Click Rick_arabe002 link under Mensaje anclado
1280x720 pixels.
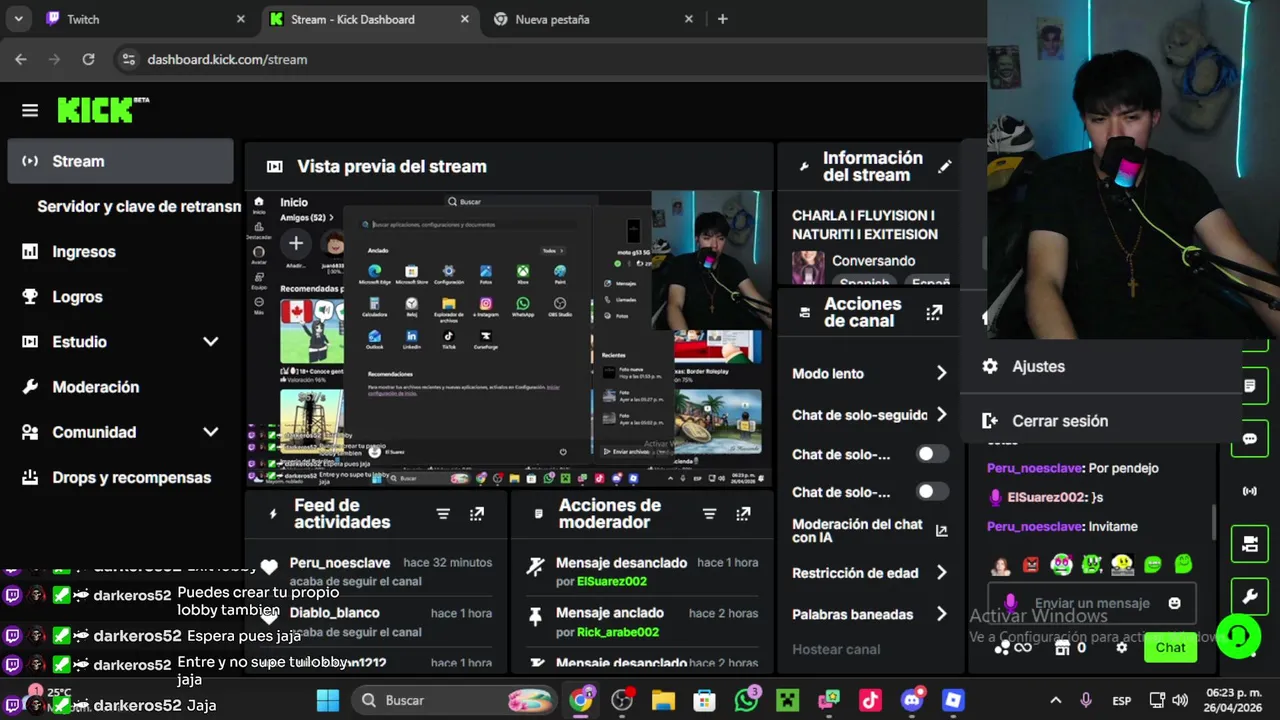point(618,632)
